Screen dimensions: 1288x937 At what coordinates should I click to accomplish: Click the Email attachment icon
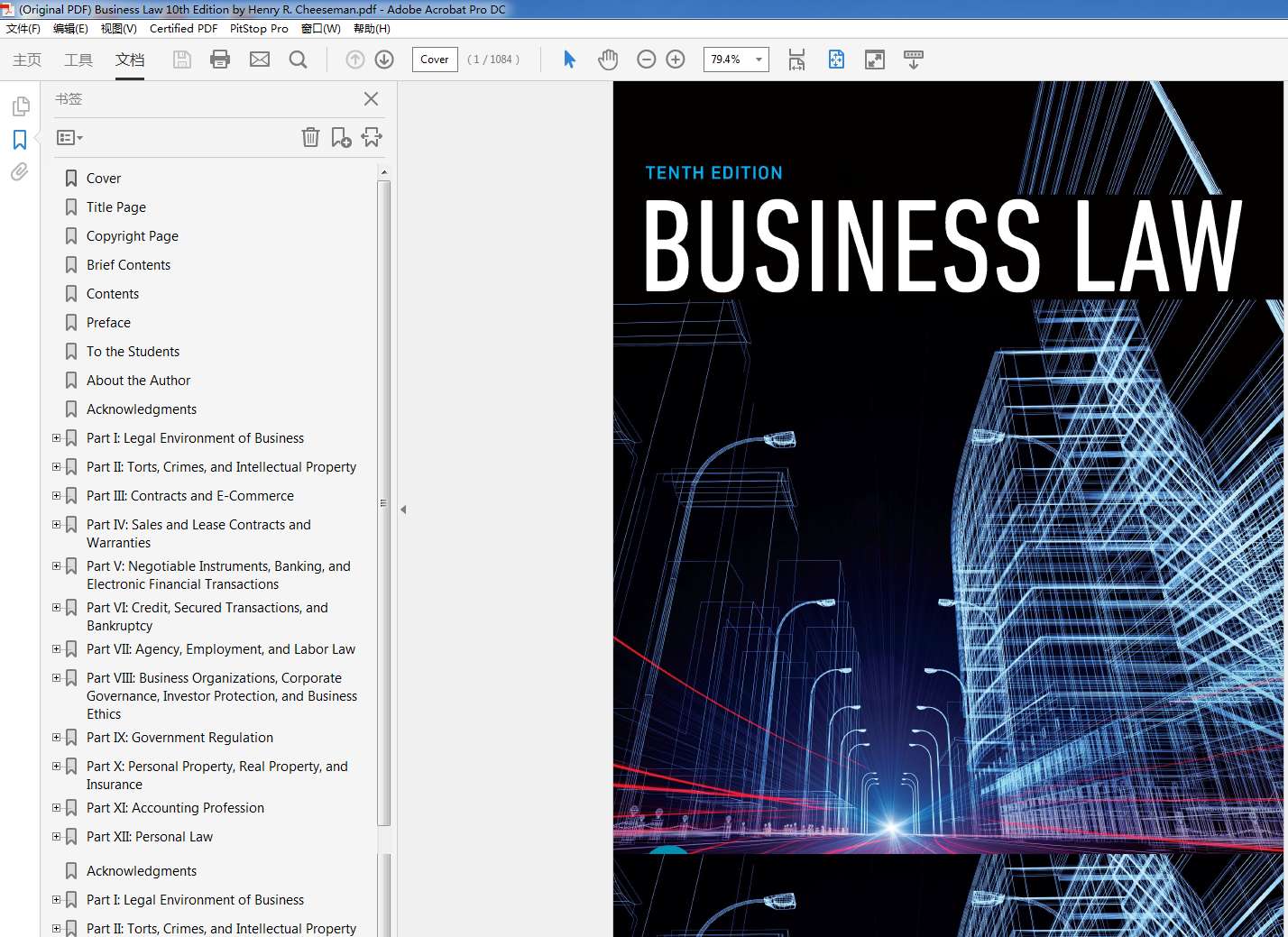(260, 60)
